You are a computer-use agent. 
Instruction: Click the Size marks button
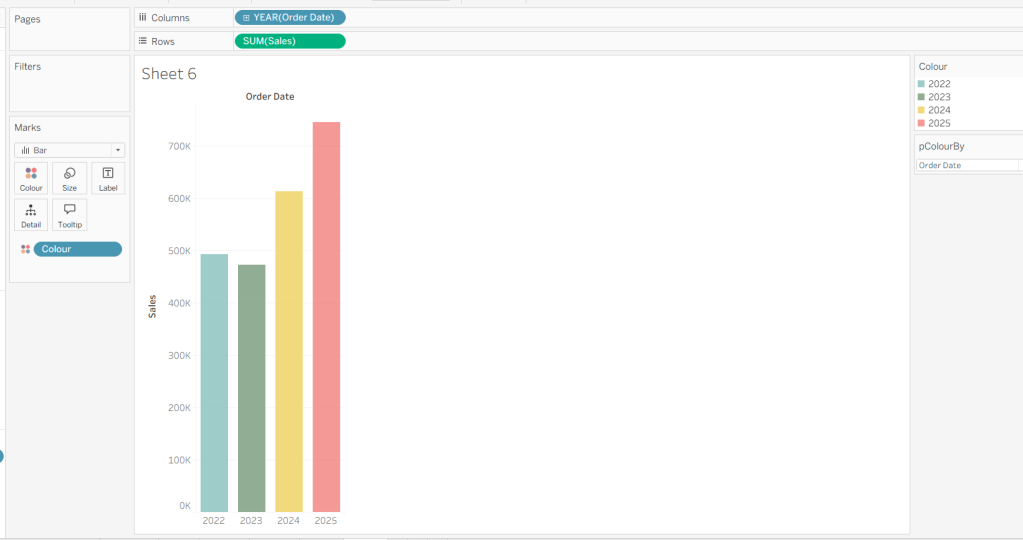(69, 178)
